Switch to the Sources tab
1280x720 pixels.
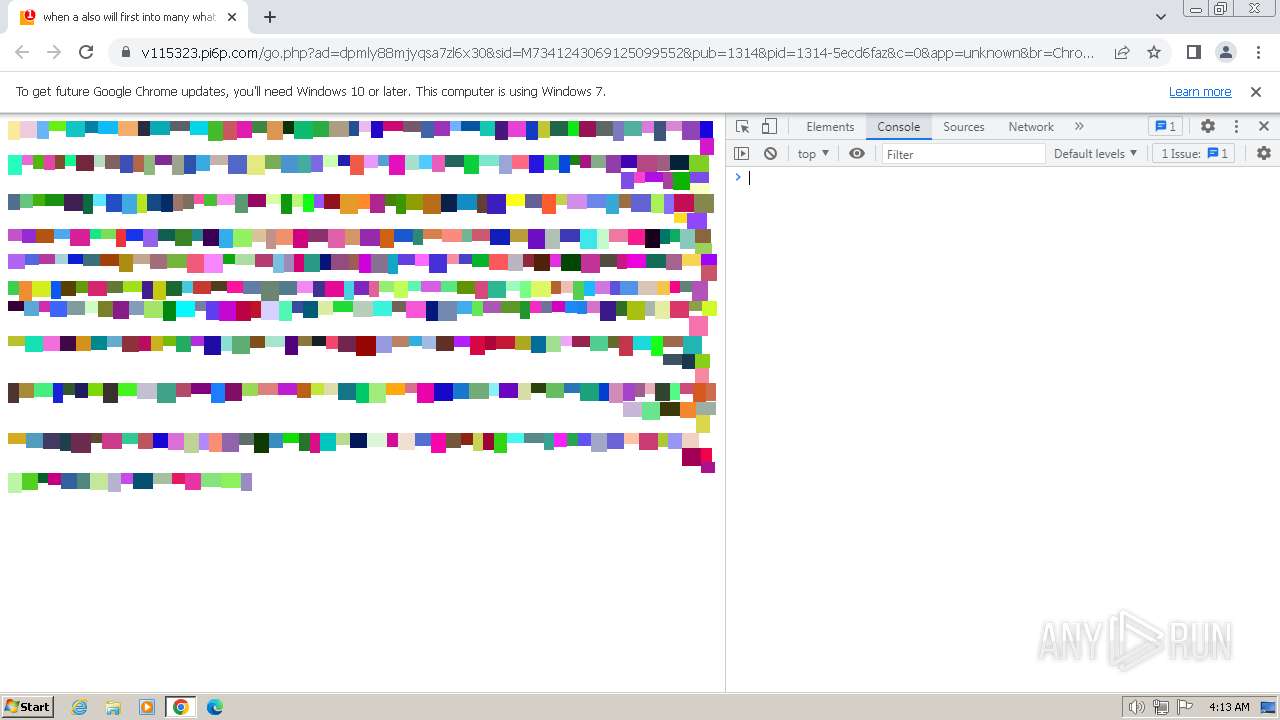pyautogui.click(x=964, y=127)
